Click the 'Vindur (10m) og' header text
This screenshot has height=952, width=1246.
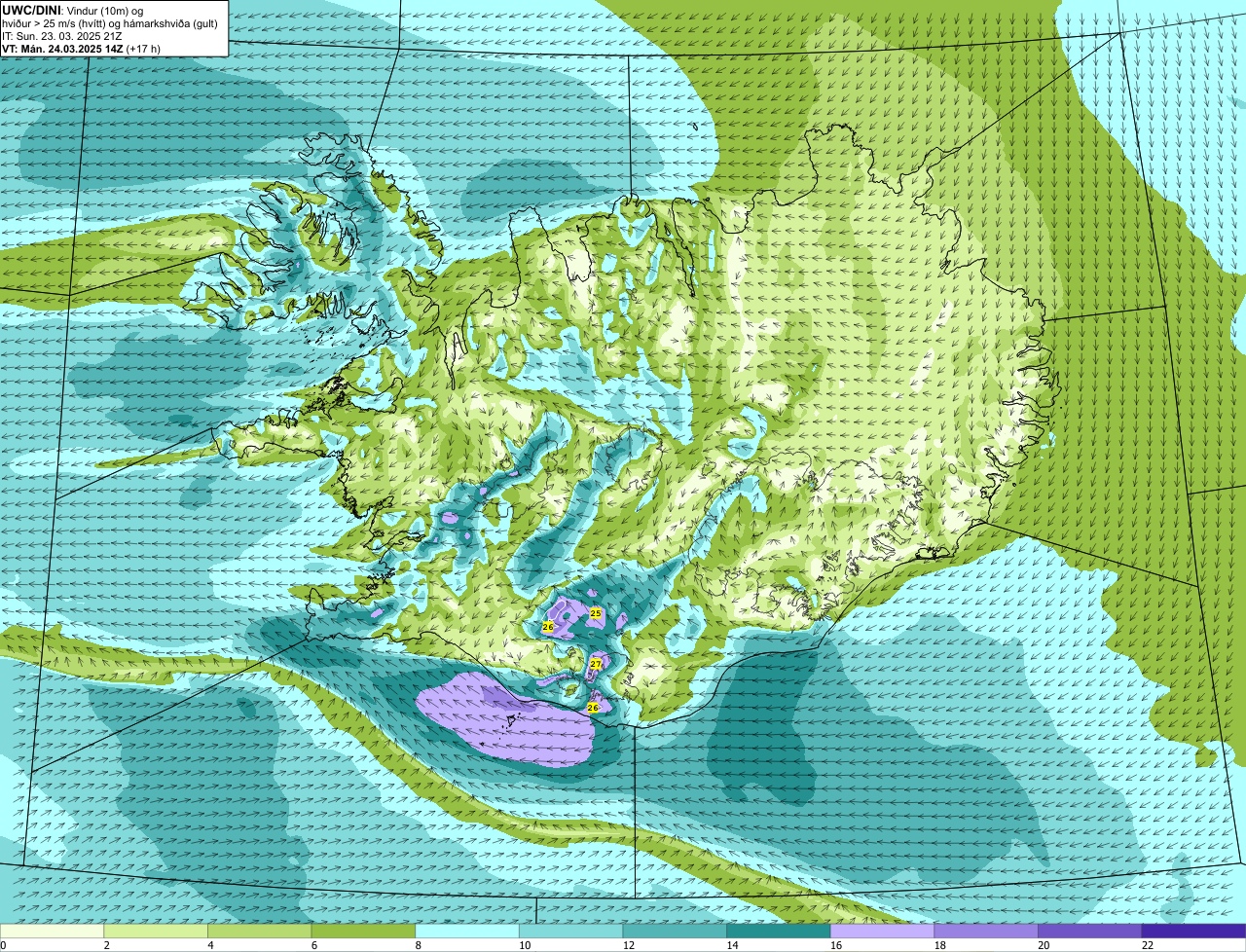(x=105, y=10)
